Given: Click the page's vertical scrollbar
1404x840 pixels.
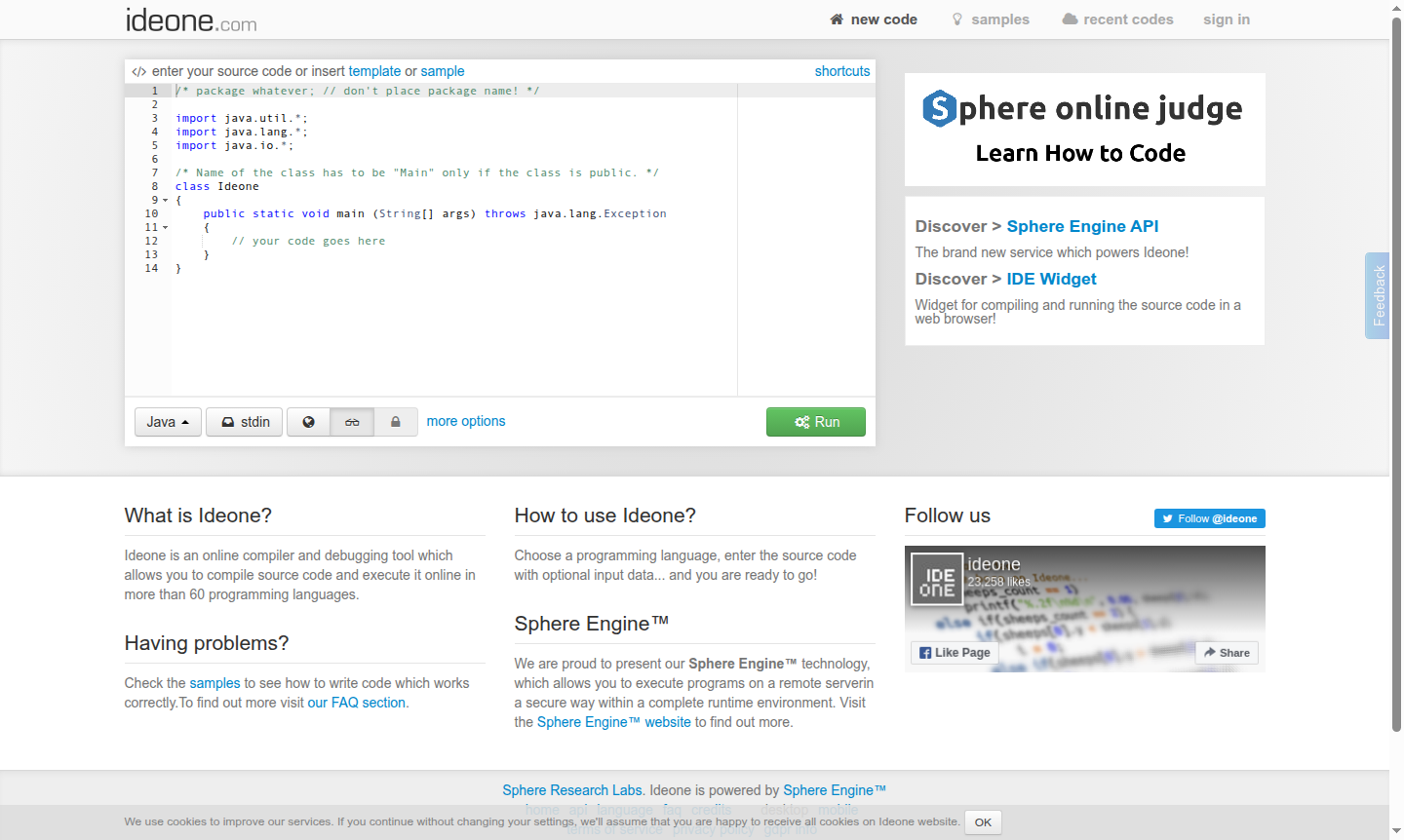Looking at the screenshot, I should coord(1396,390).
